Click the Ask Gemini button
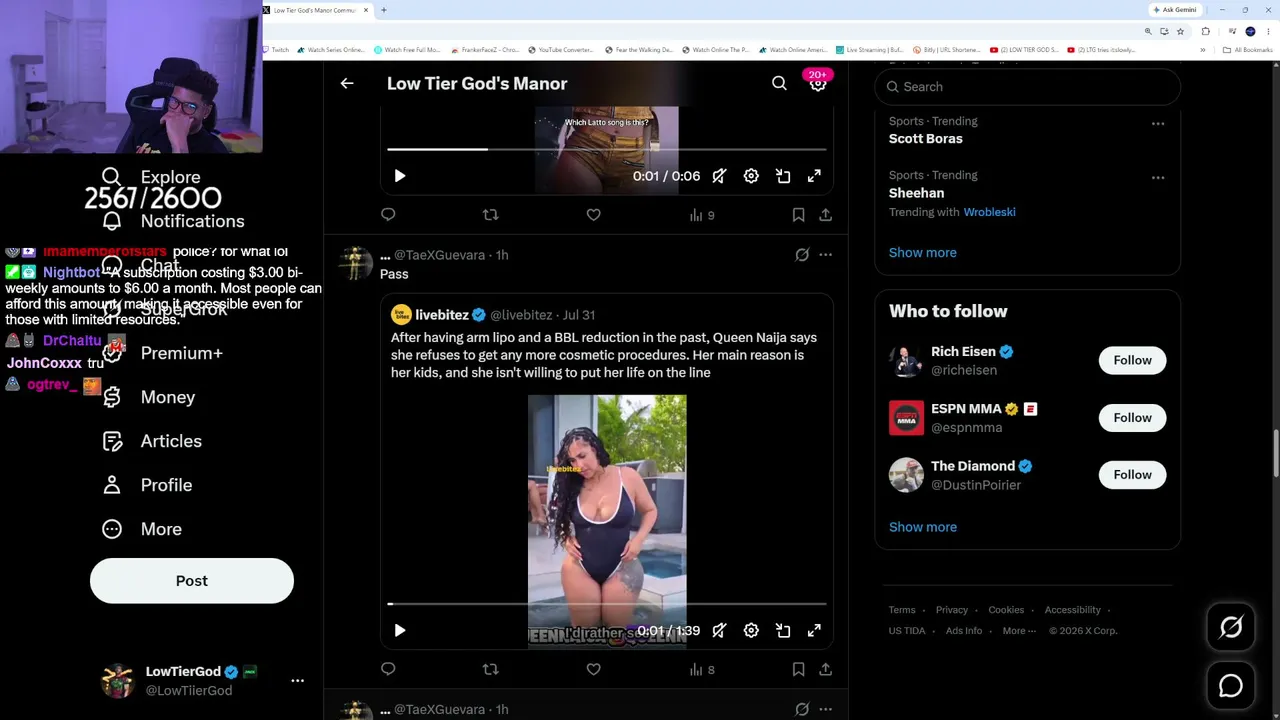1280x720 pixels. coord(1175,10)
